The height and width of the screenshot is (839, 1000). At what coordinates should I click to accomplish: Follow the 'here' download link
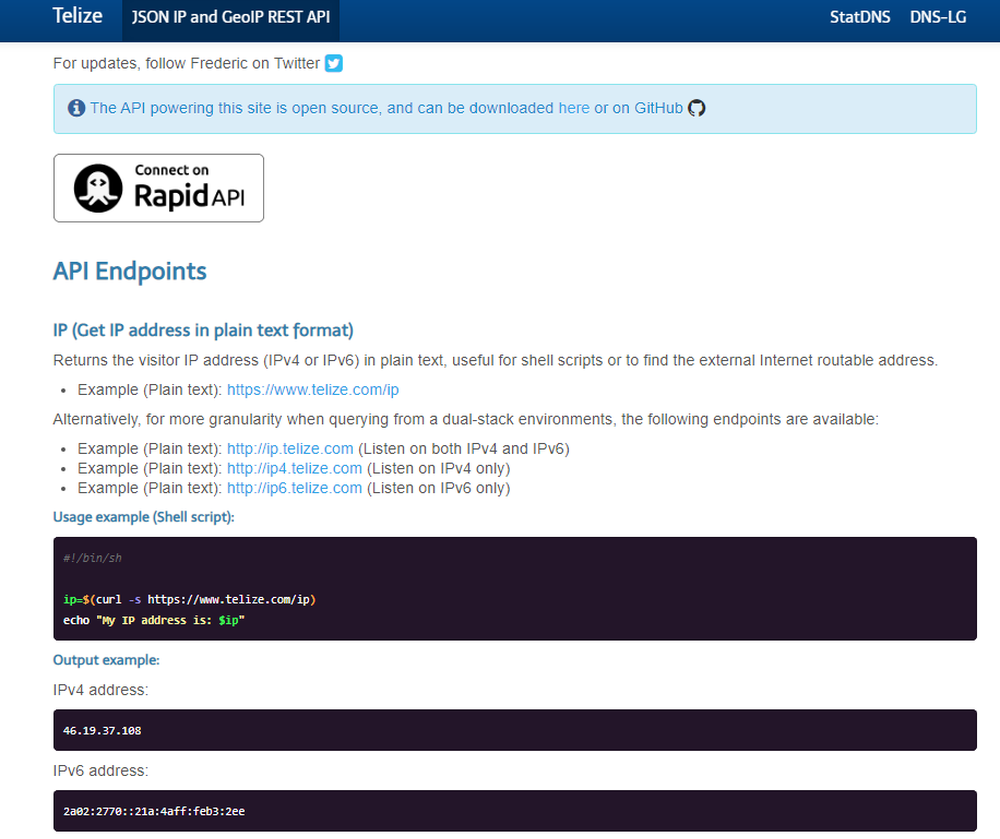click(574, 108)
